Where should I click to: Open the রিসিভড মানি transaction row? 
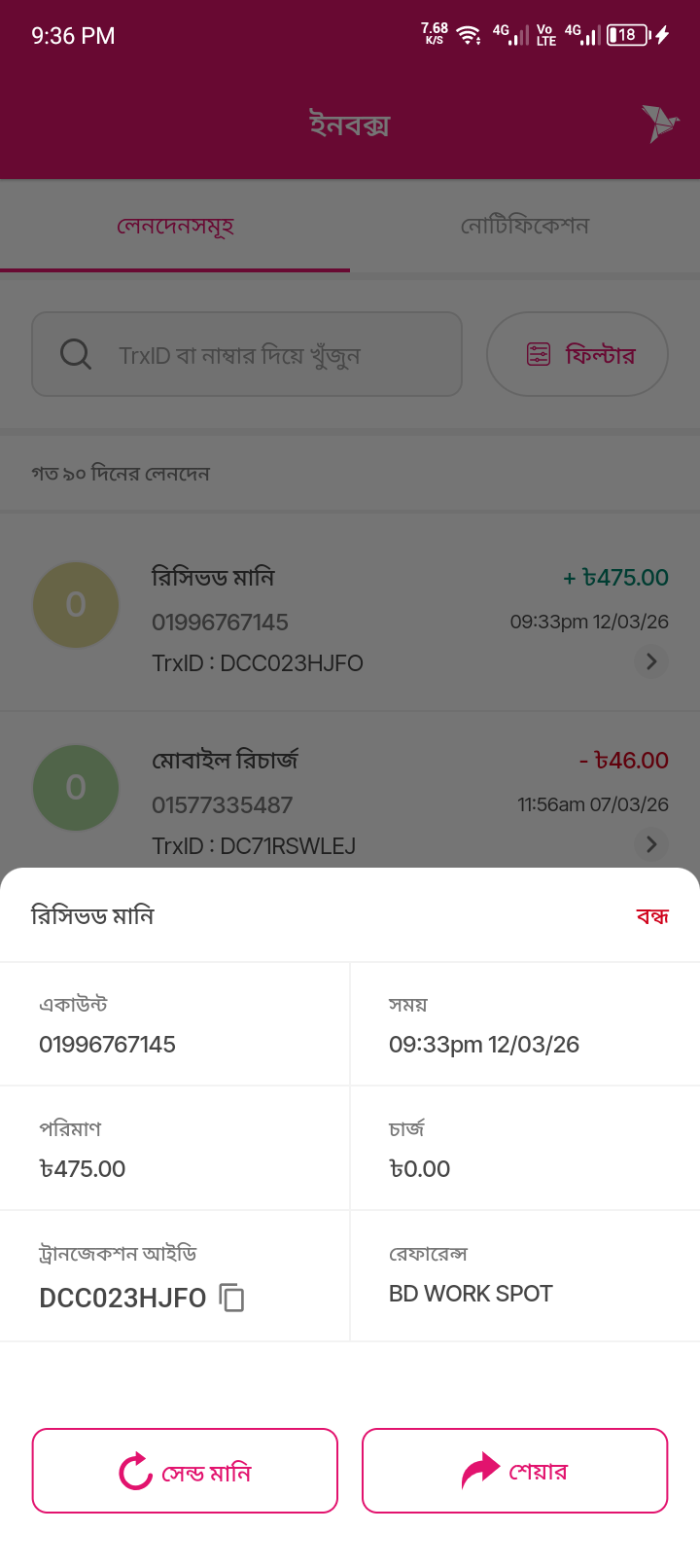(x=350, y=619)
